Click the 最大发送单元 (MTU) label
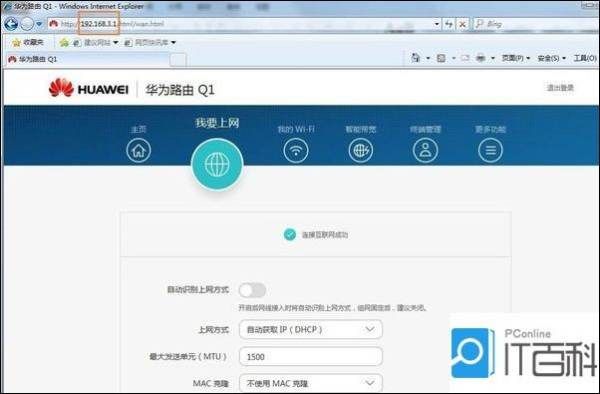 tap(188, 357)
